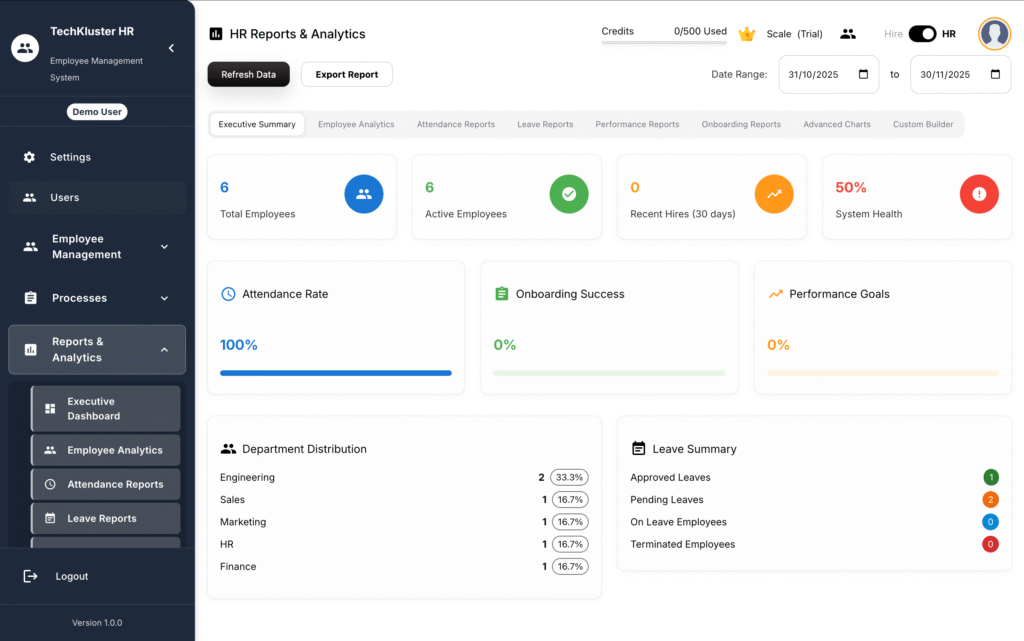Screen dimensions: 1024x641
Task: Click the red System Health alert icon
Action: click(x=979, y=194)
